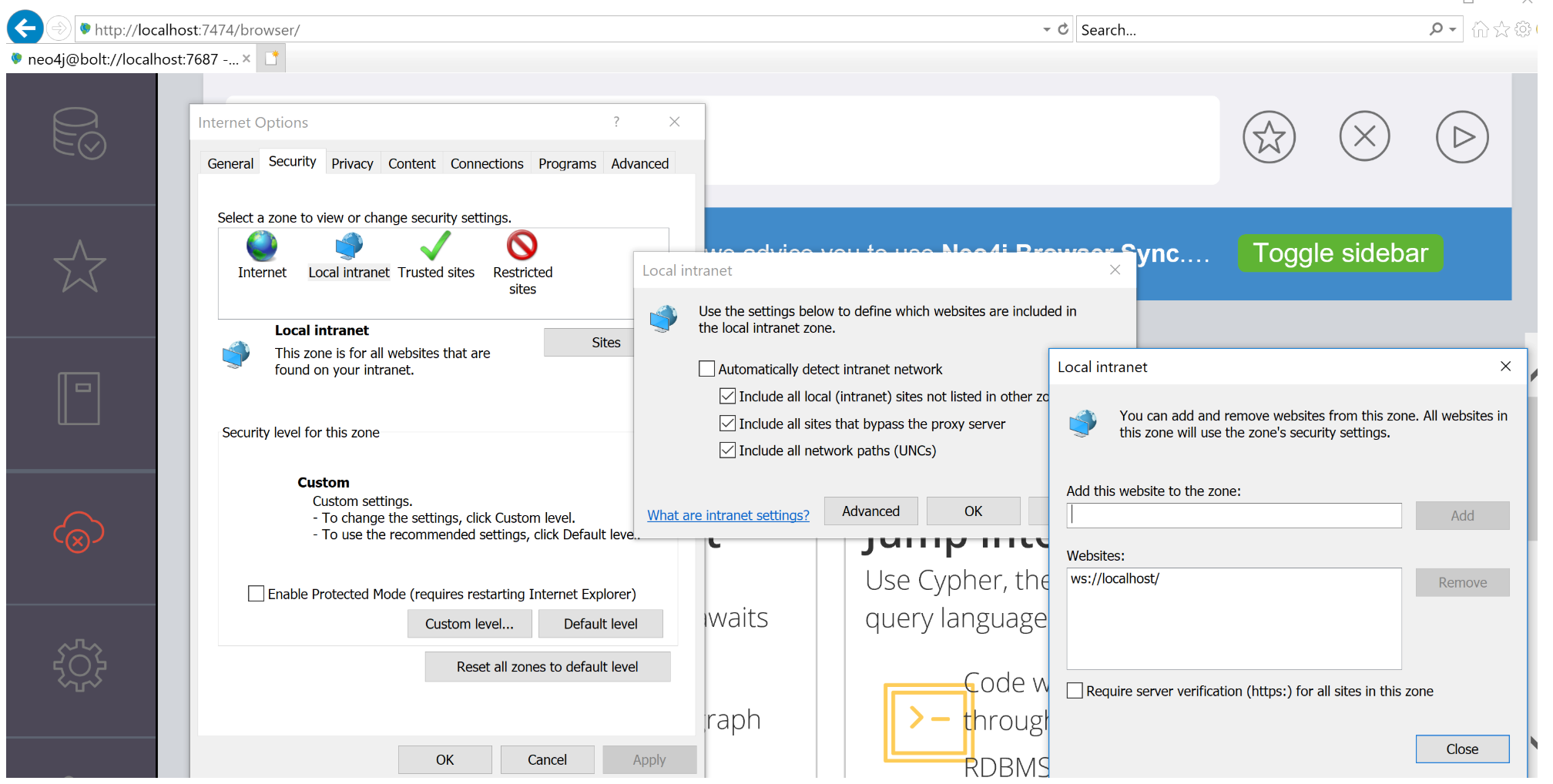This screenshot has height=784, width=1553.
Task: Click Reset all zones to default level
Action: [547, 667]
